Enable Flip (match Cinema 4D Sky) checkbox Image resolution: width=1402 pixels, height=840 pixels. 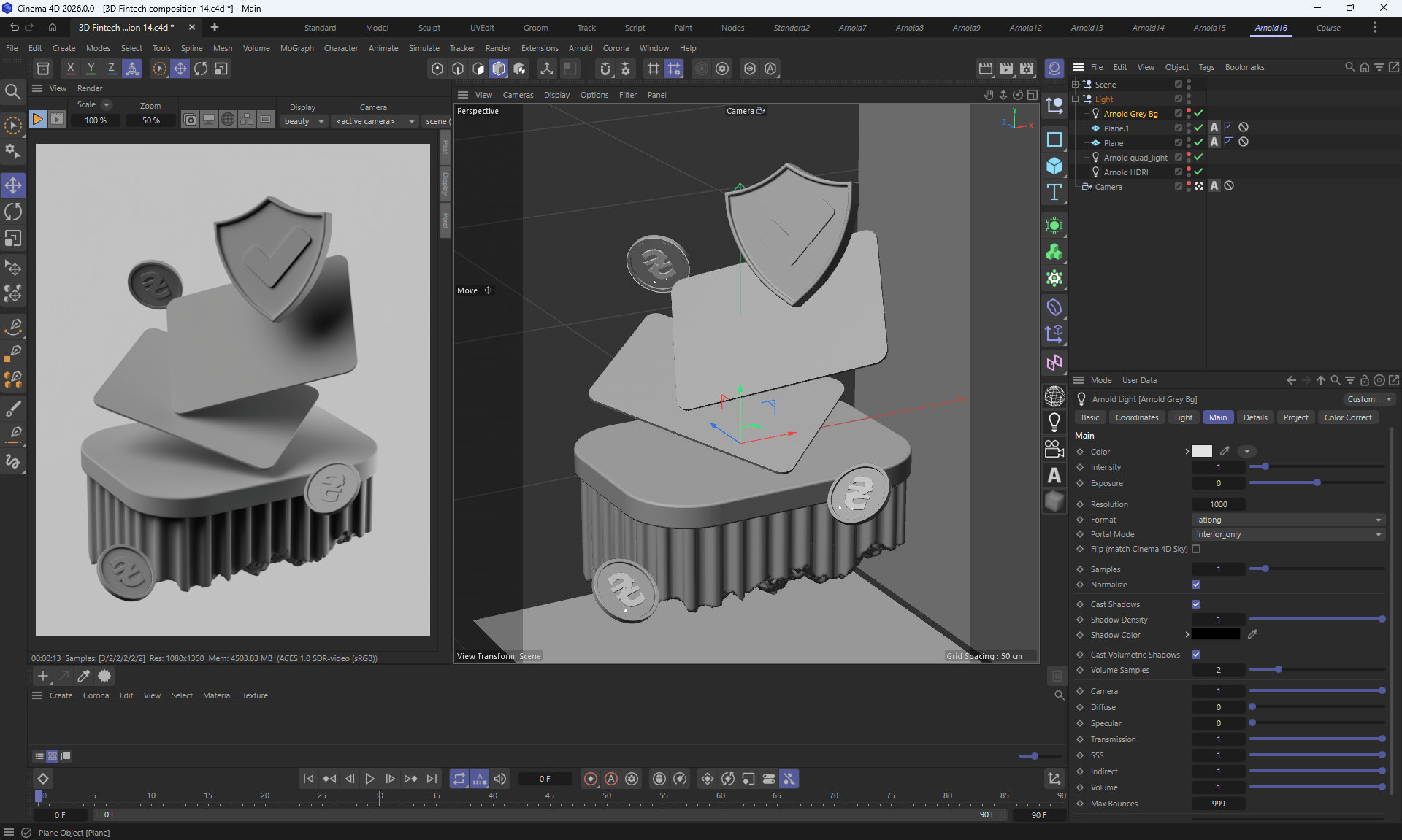pyautogui.click(x=1196, y=549)
